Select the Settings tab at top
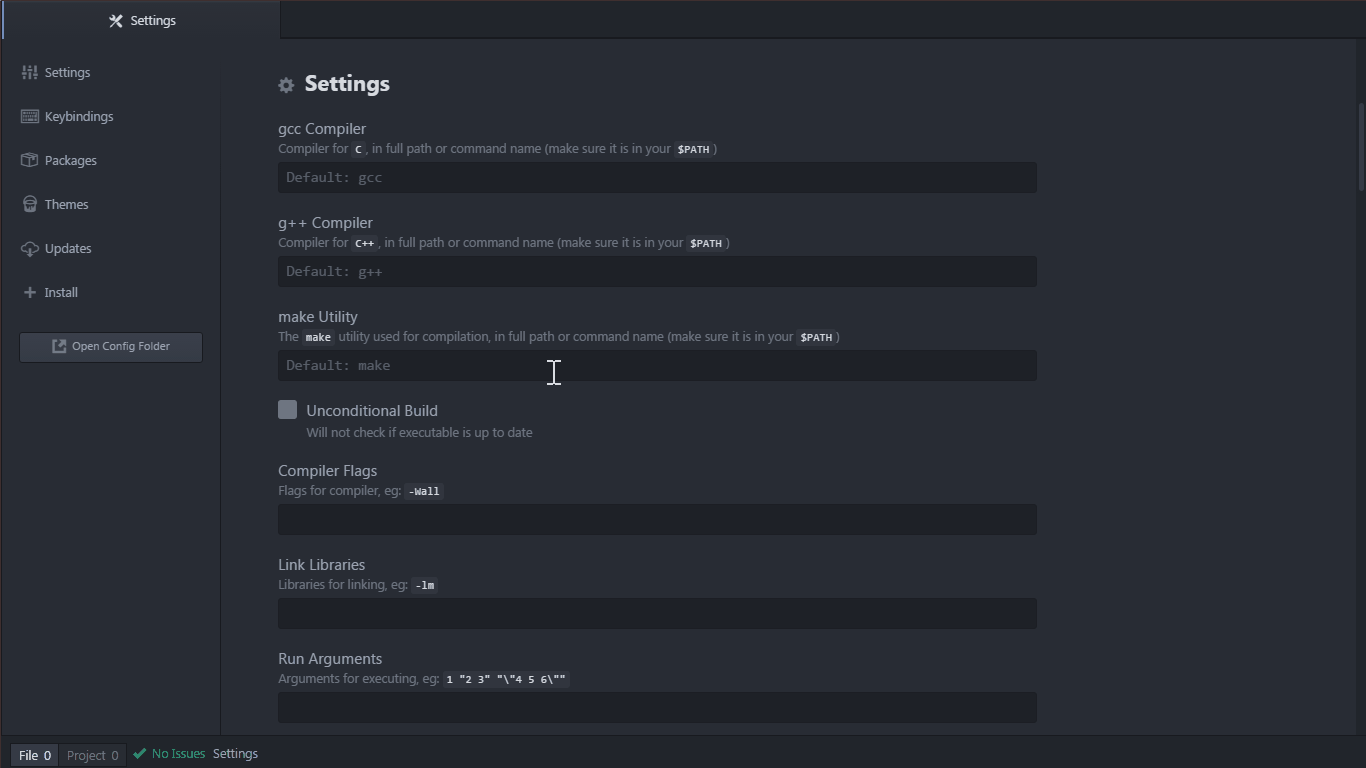 (141, 20)
